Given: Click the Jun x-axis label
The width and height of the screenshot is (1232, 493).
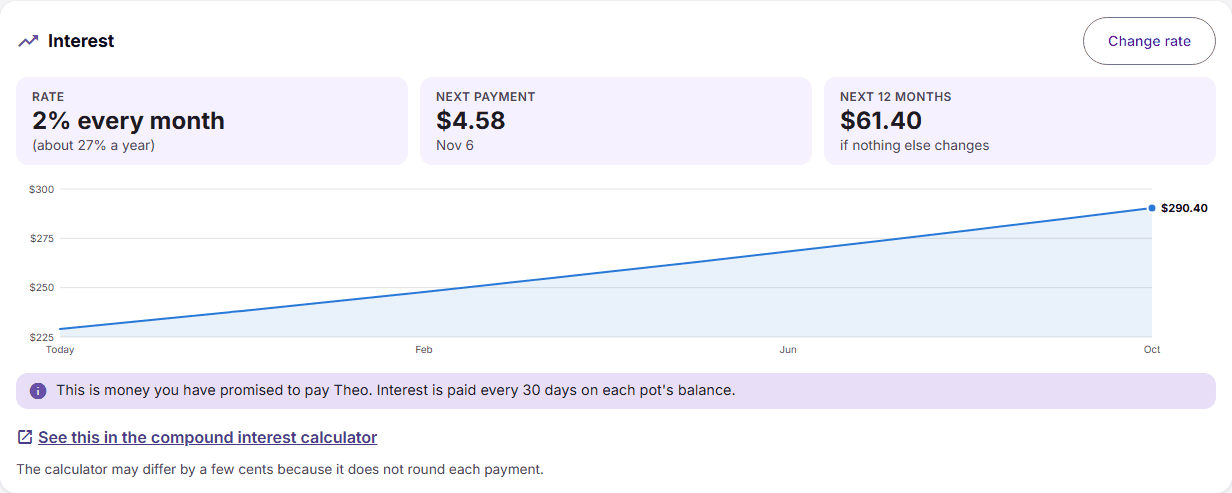Looking at the screenshot, I should coord(788,350).
